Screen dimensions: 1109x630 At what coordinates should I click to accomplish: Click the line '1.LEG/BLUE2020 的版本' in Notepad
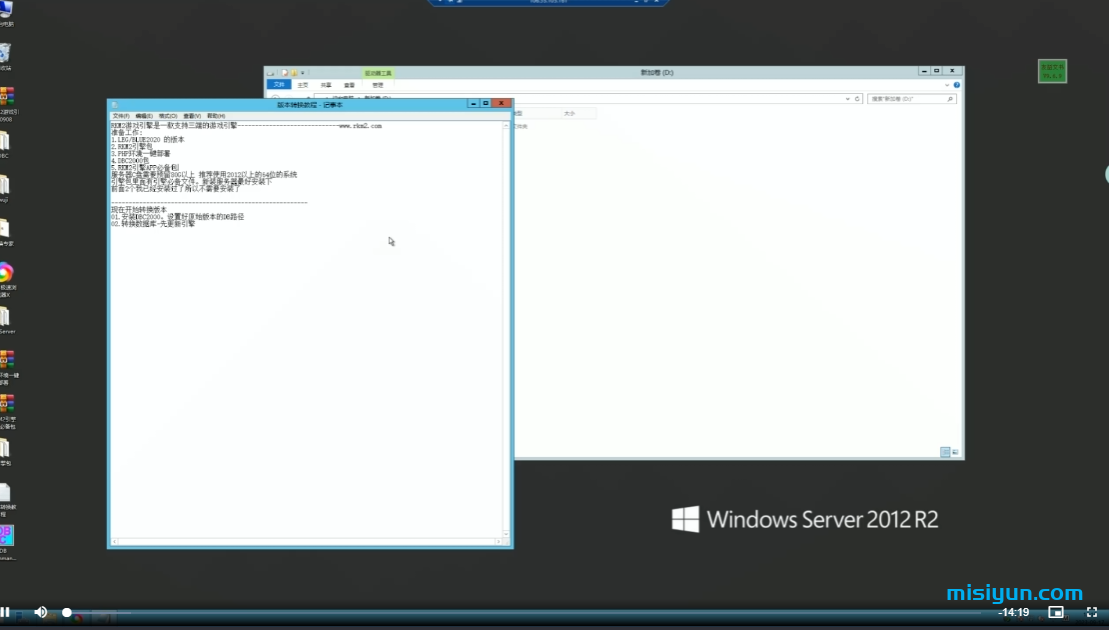coord(147,139)
